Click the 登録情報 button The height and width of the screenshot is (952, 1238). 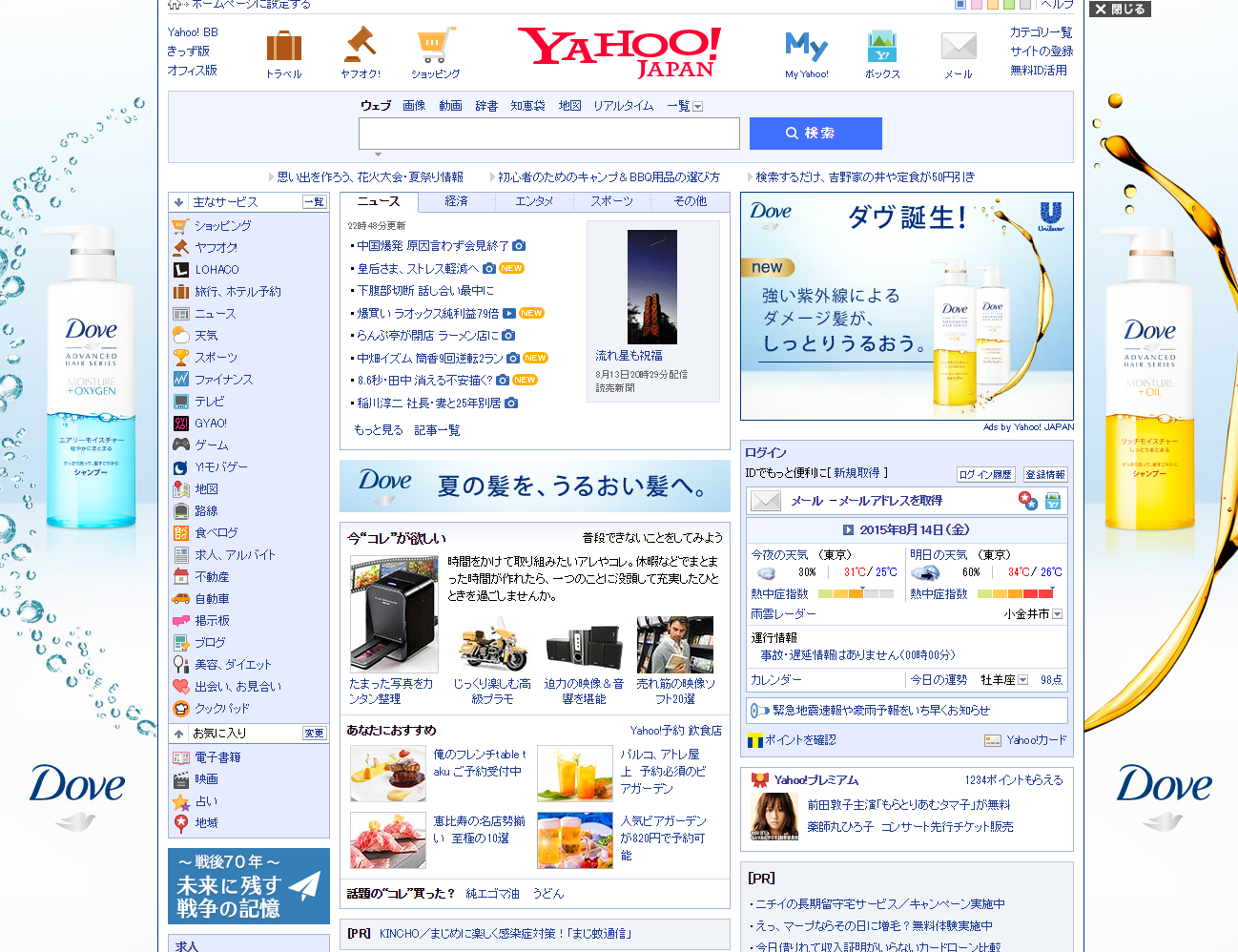[1045, 475]
